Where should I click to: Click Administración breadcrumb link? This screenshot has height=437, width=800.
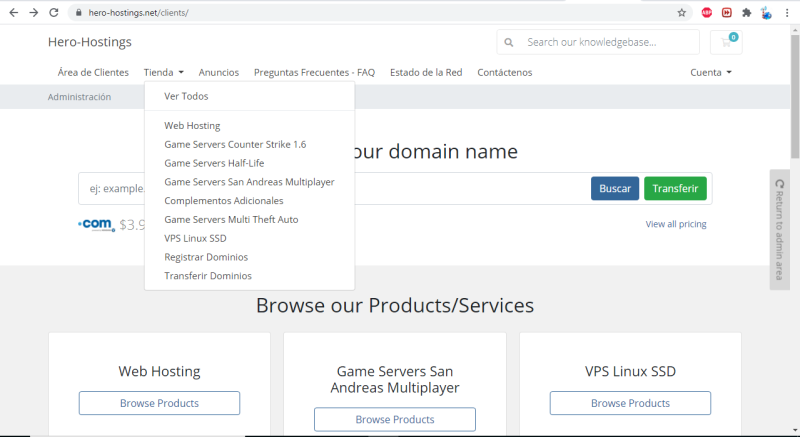pyautogui.click(x=79, y=97)
